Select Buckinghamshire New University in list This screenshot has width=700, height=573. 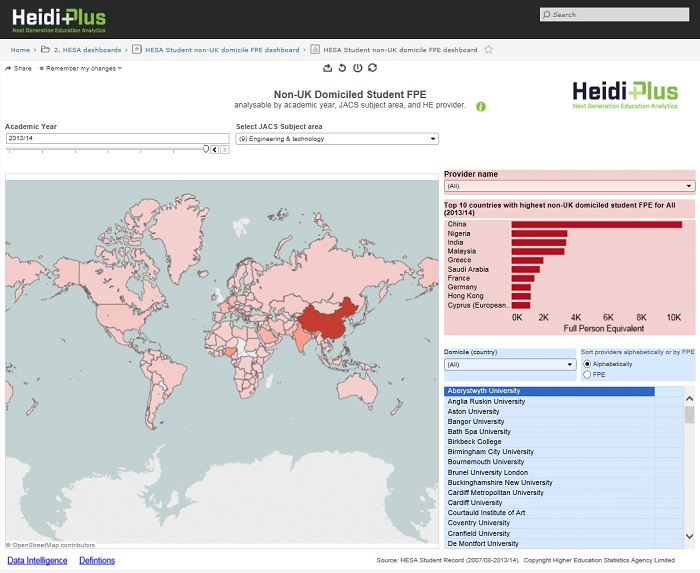tap(564, 482)
